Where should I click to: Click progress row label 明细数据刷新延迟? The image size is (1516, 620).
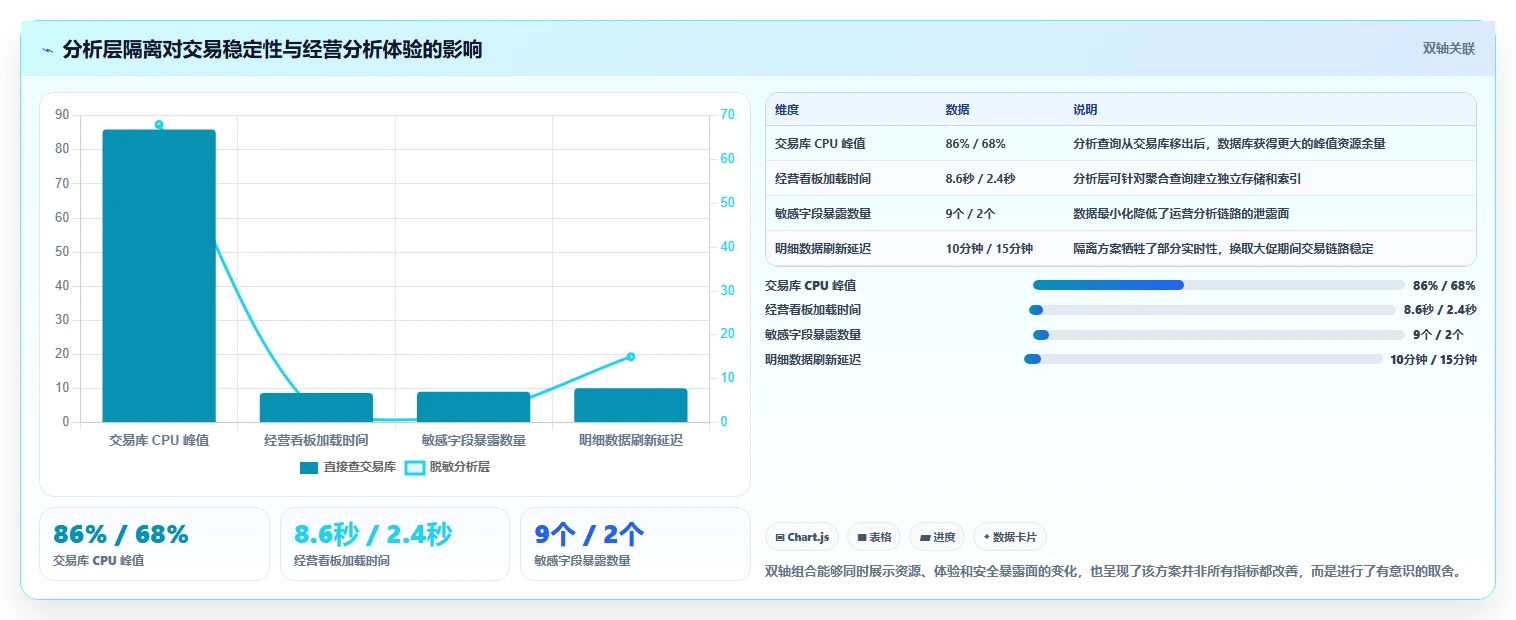point(813,360)
